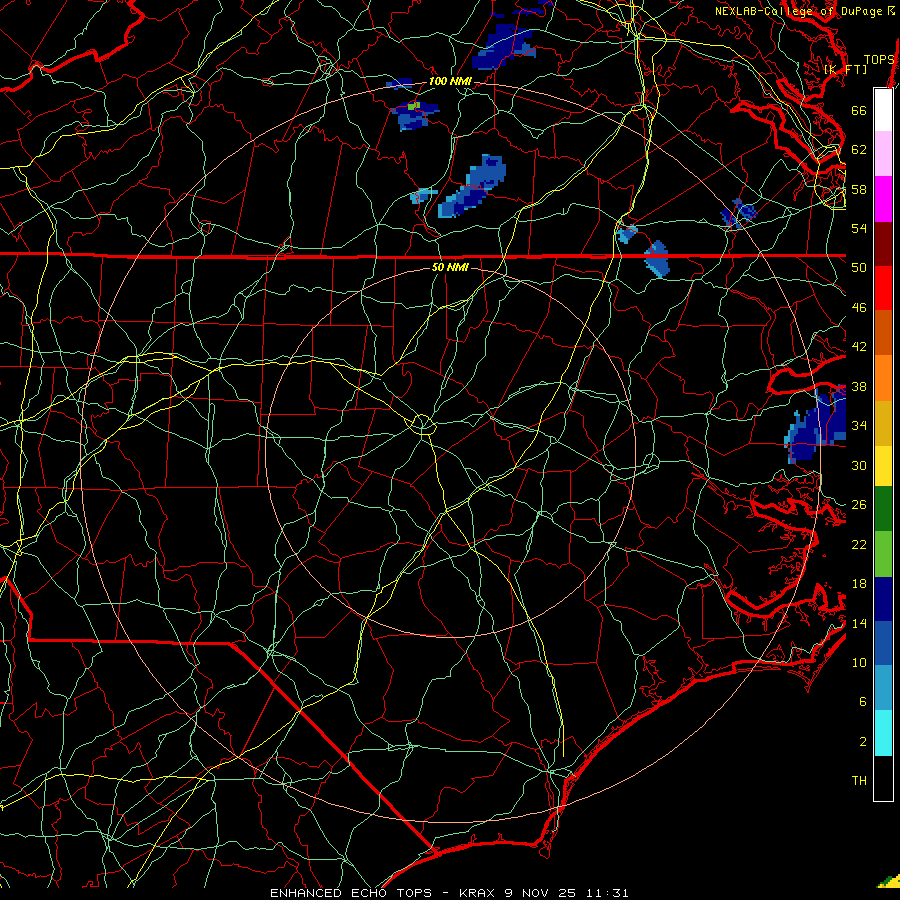The image size is (900, 900).
Task: Click the legend value "30"
Action: (859, 465)
